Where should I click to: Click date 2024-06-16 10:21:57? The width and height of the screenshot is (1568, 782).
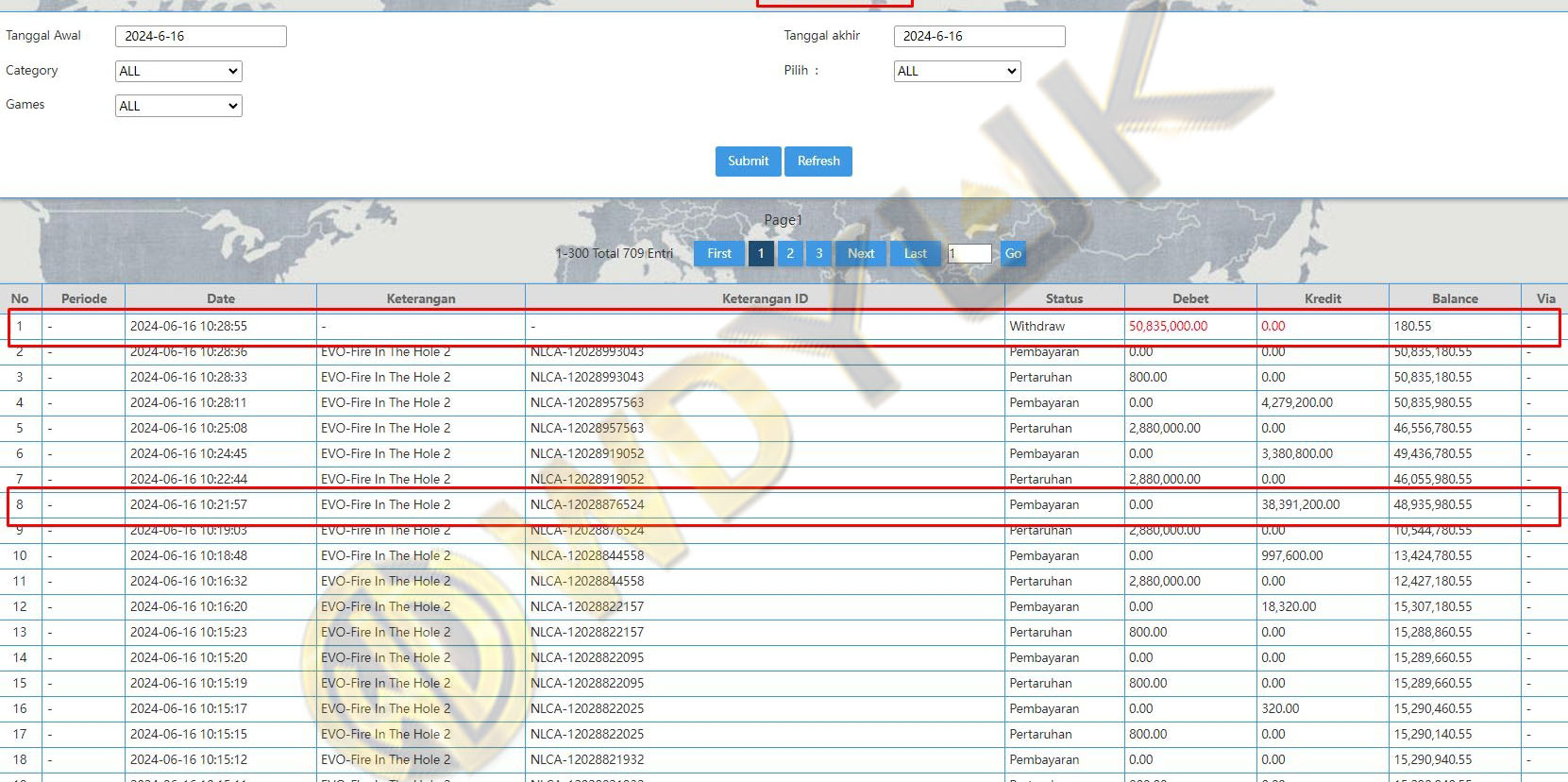(189, 504)
